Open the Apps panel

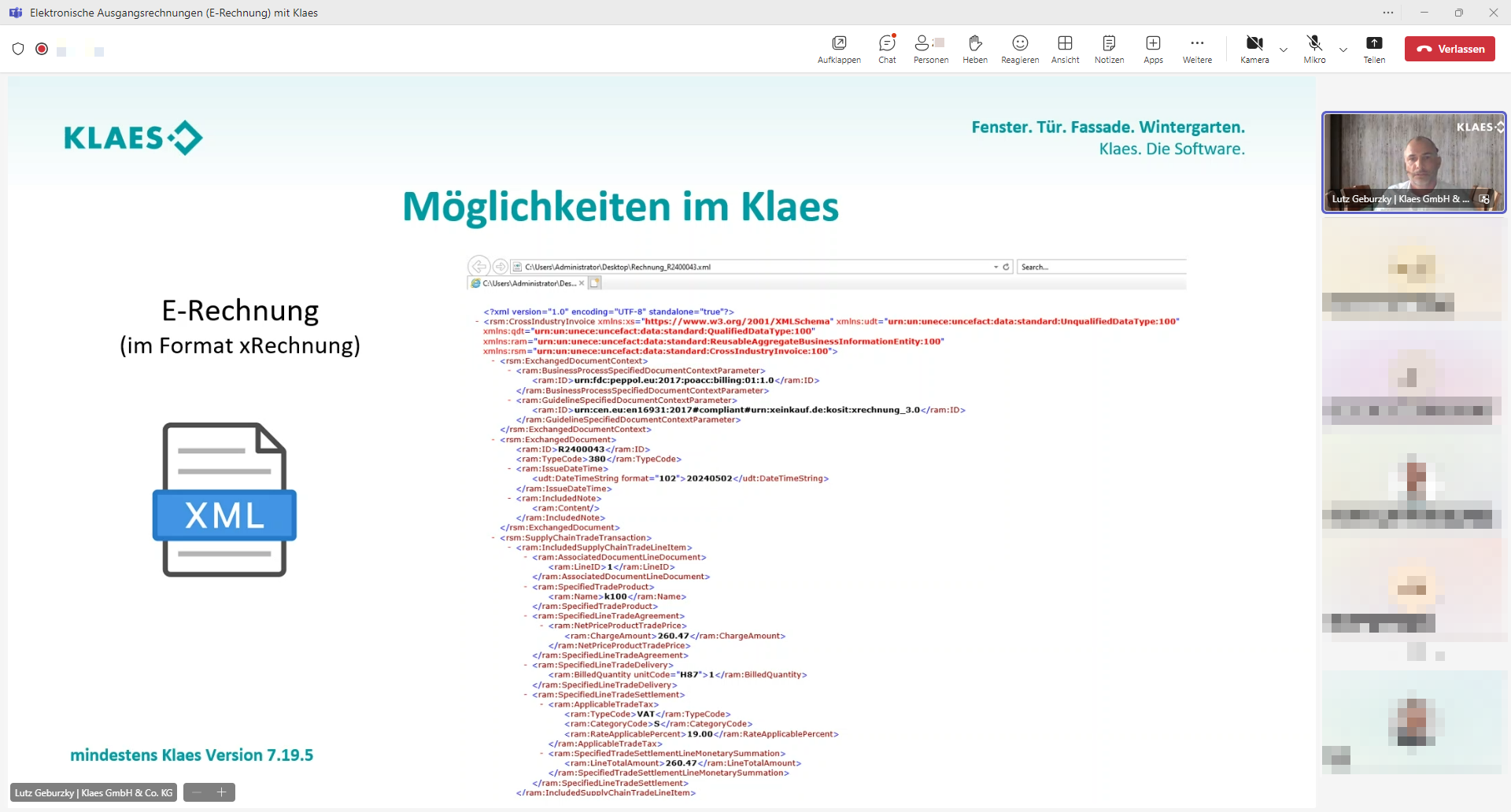pyautogui.click(x=1153, y=49)
